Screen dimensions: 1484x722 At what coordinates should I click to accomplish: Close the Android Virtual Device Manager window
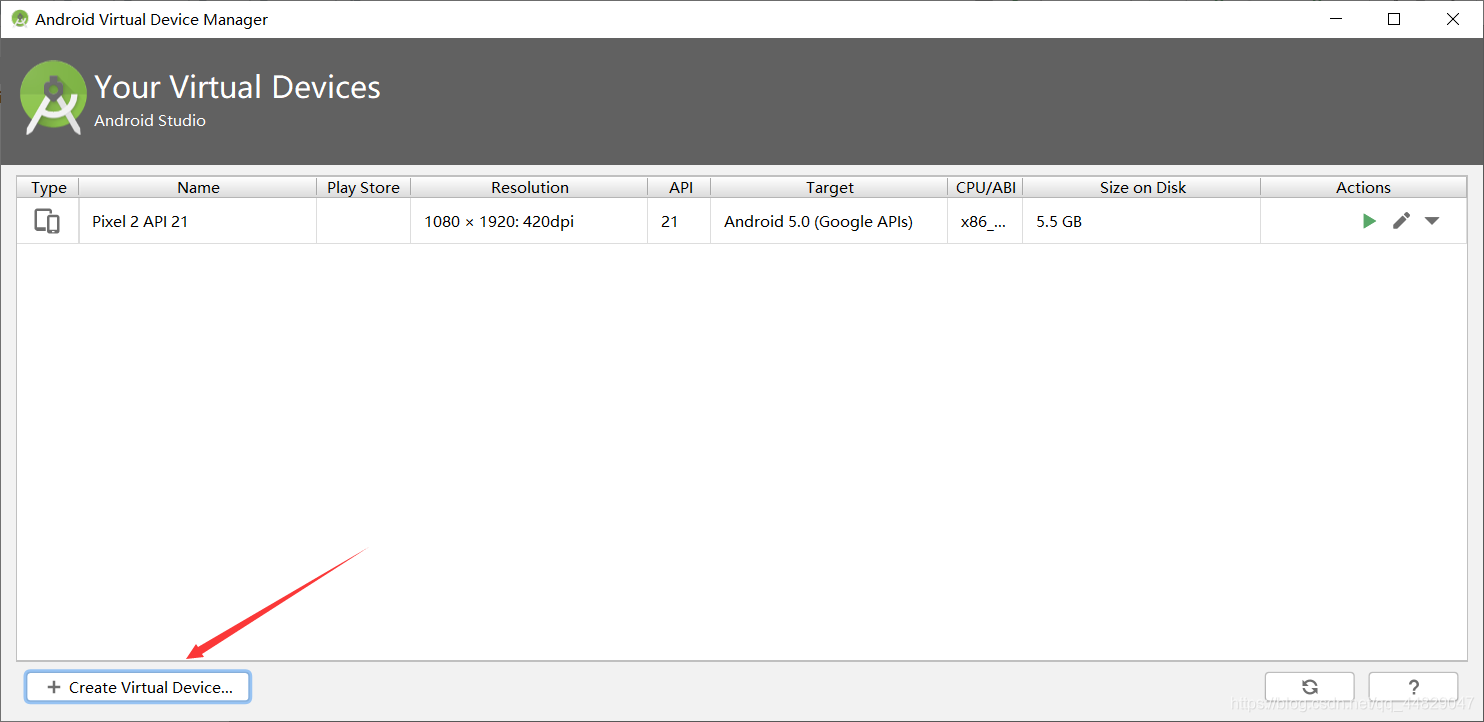pos(1453,19)
